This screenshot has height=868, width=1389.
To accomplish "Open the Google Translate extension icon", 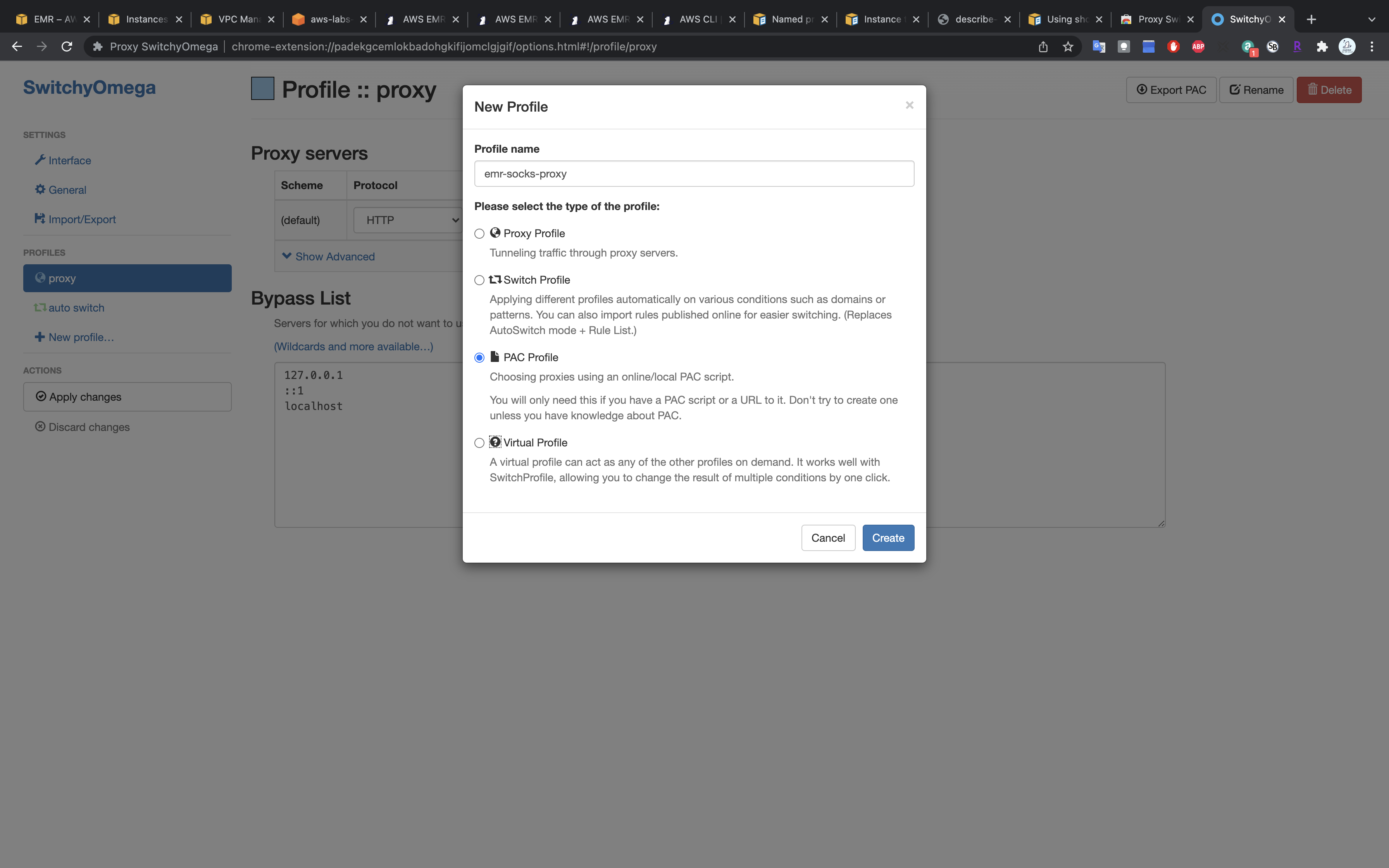I will pos(1099,46).
